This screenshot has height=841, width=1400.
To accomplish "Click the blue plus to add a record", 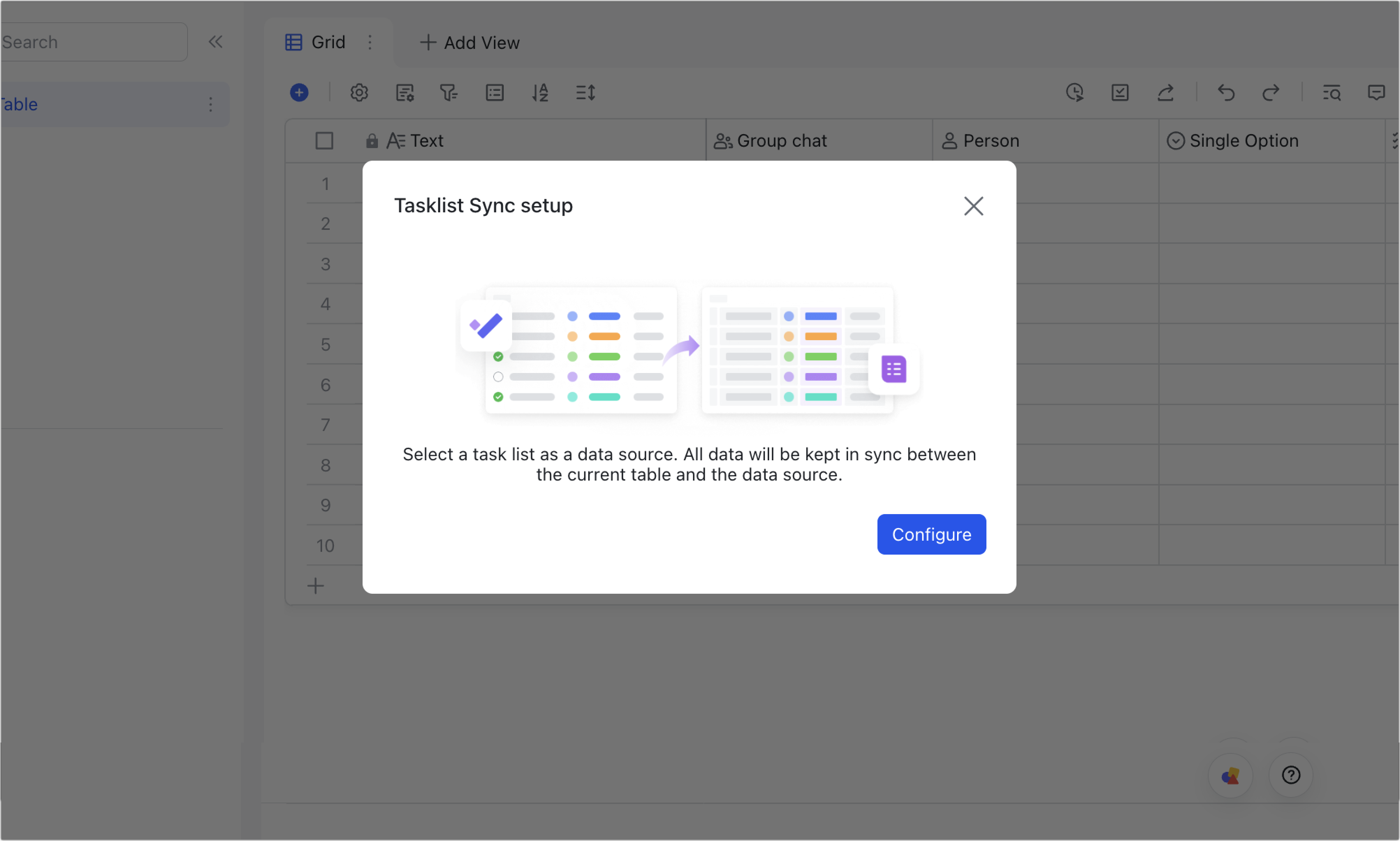I will point(299,92).
